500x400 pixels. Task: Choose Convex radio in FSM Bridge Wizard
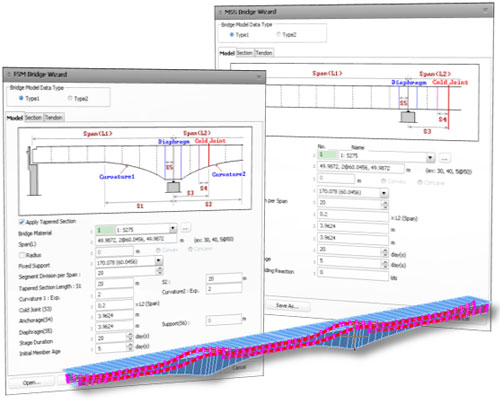click(x=158, y=250)
